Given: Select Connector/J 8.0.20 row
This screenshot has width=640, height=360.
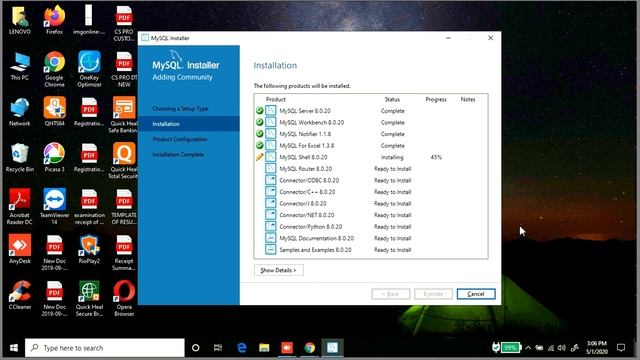Looking at the screenshot, I should coord(371,203).
